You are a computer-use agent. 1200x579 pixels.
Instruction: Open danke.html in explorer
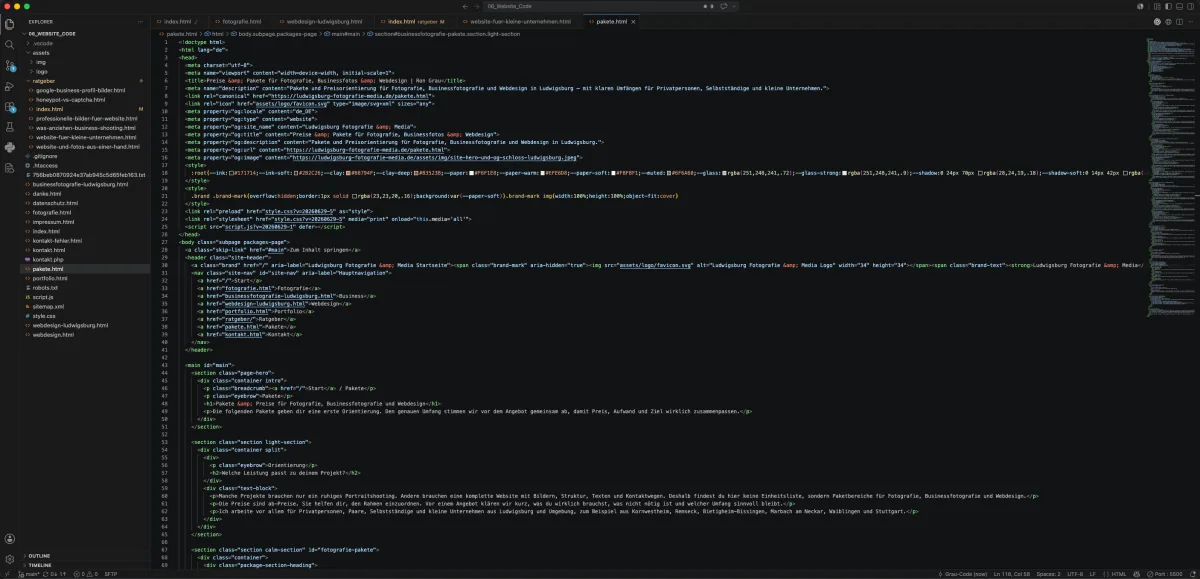(x=47, y=193)
